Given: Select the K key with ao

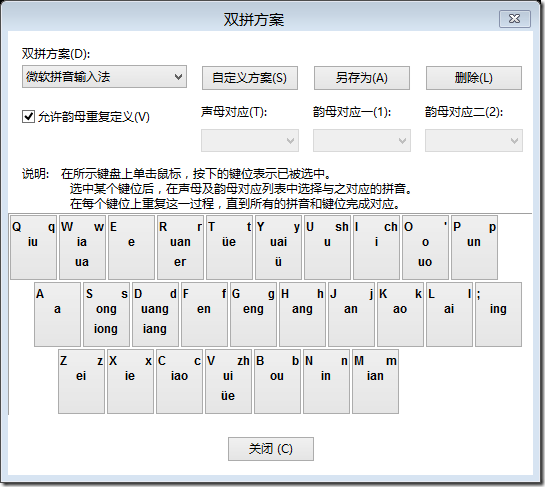Looking at the screenshot, I should click(x=400, y=314).
